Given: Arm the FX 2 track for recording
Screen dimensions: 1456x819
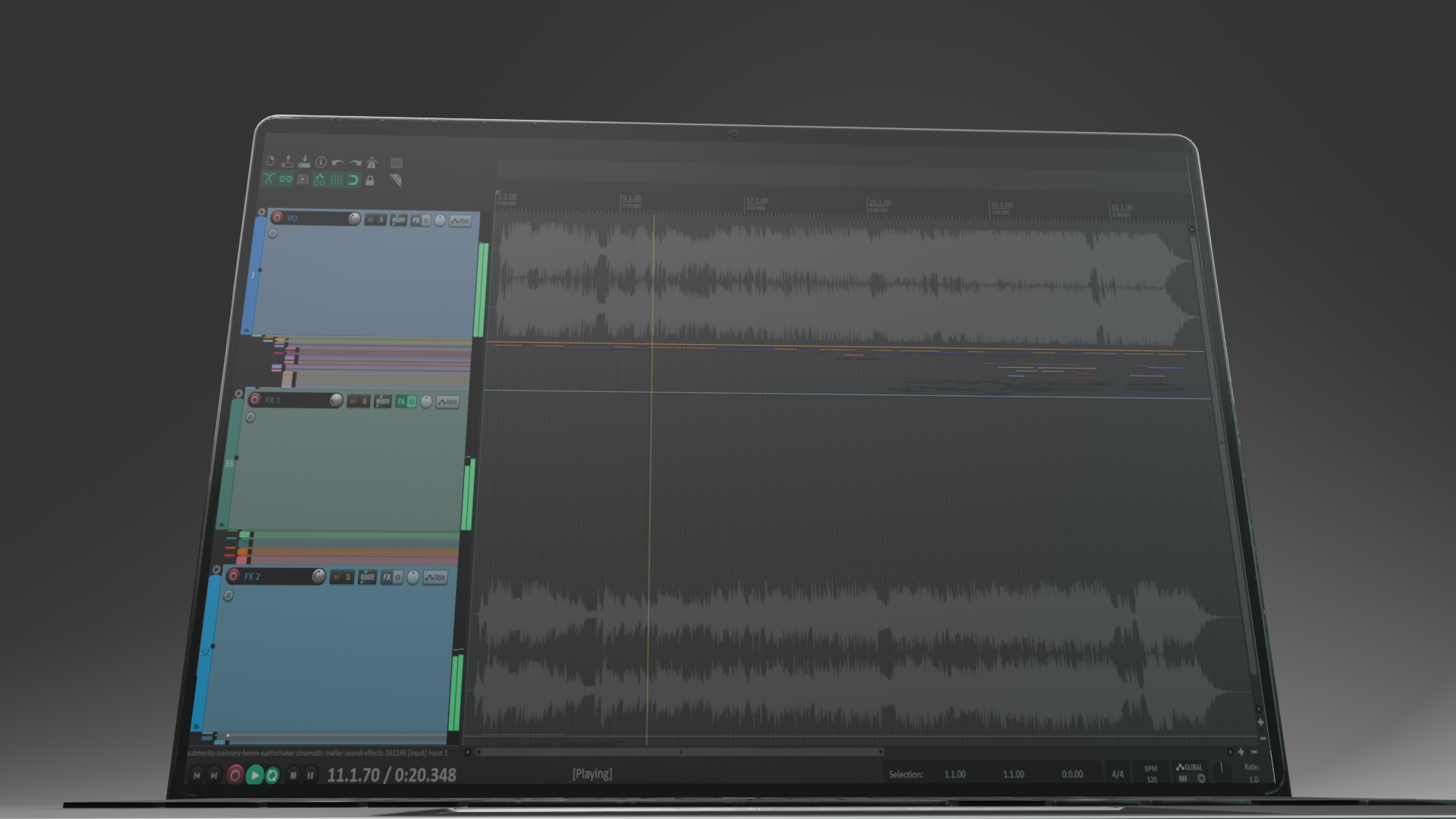Looking at the screenshot, I should click(234, 576).
